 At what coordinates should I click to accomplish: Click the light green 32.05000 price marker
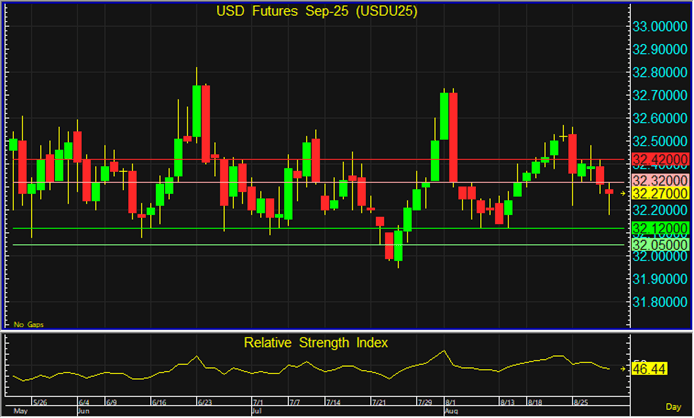[x=658, y=244]
